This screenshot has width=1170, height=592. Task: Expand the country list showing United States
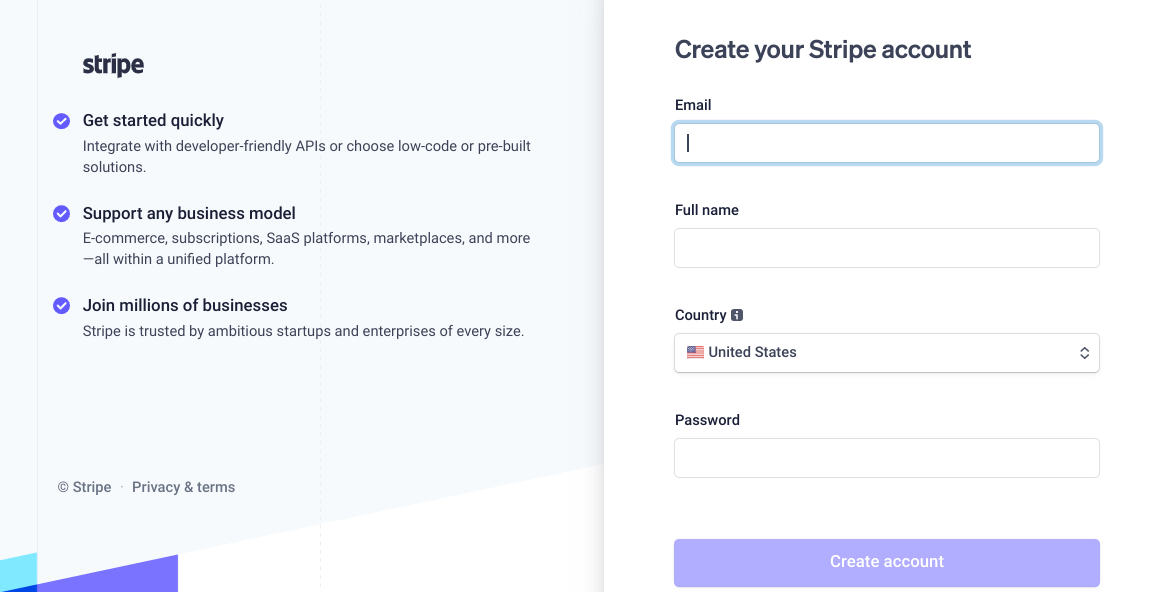click(887, 352)
